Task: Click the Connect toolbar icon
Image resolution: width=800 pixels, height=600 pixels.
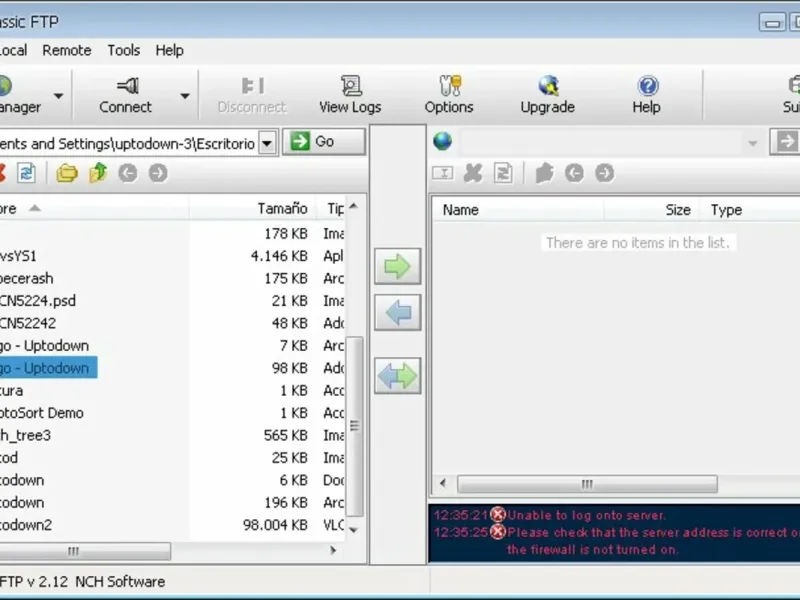Action: 127,86
